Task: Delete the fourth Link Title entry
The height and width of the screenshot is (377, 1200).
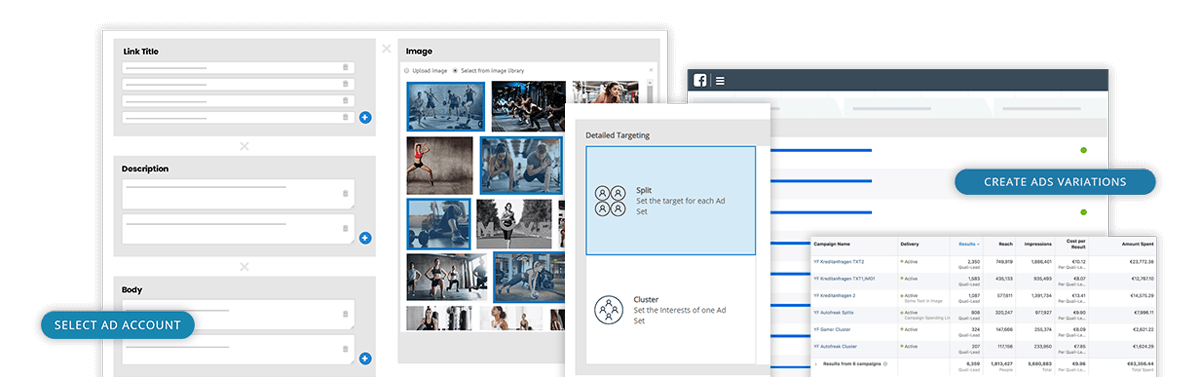Action: pos(346,117)
